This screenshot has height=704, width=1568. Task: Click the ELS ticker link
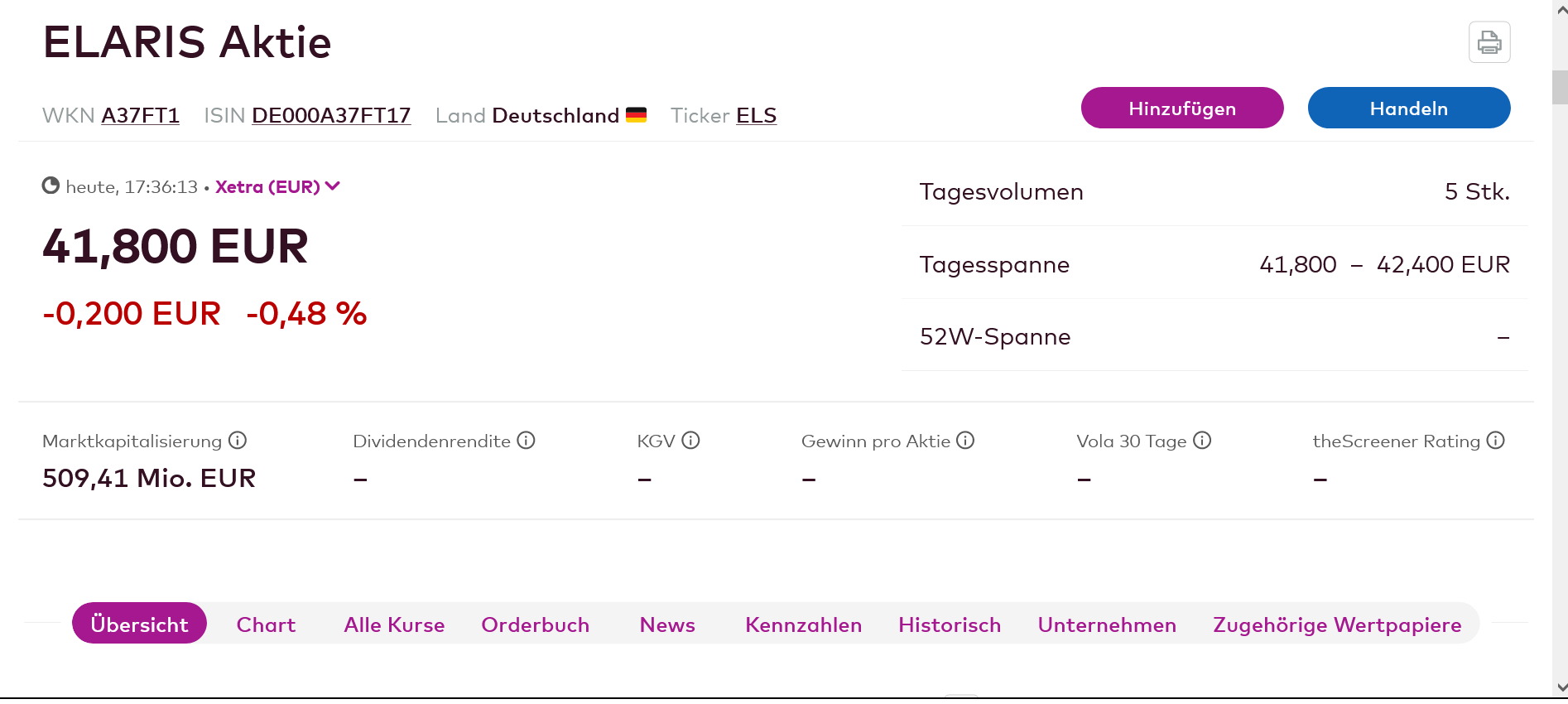point(756,115)
